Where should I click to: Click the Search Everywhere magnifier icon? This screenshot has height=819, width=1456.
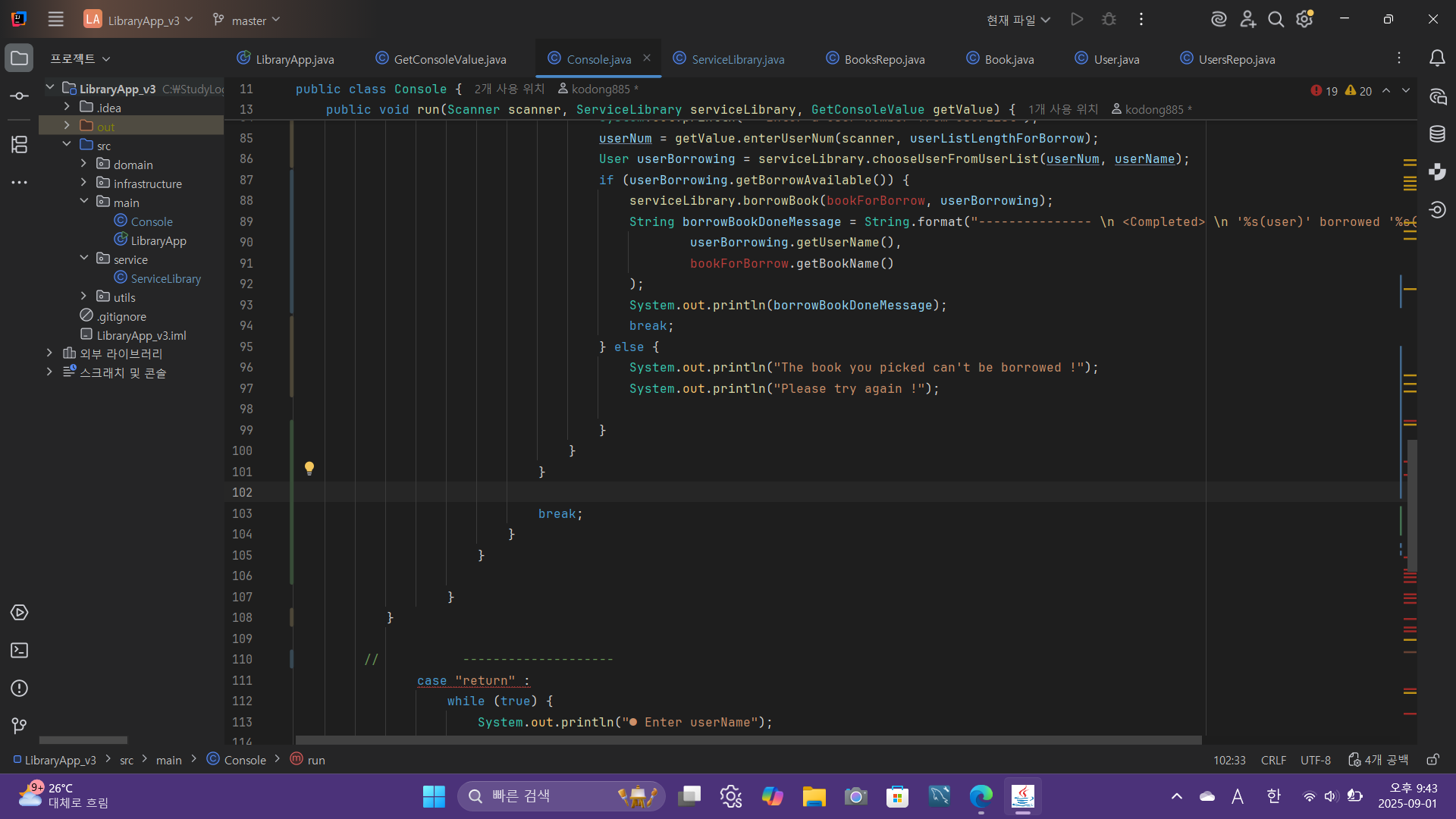[1276, 20]
